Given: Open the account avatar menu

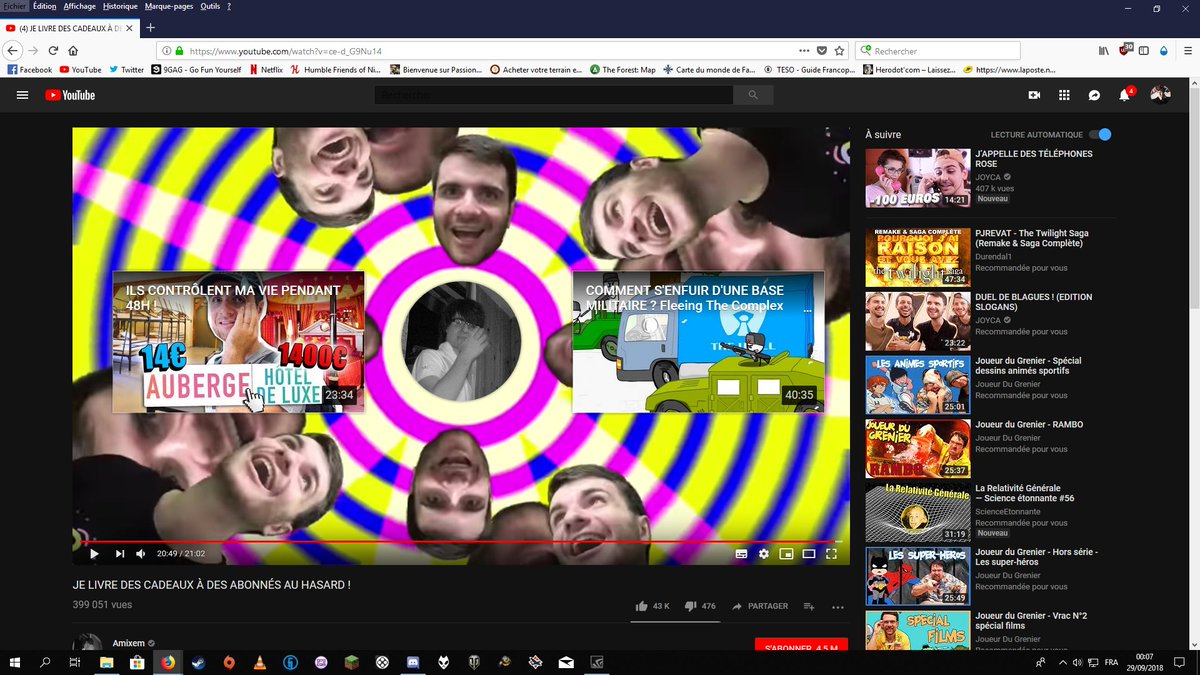Looking at the screenshot, I should click(1160, 95).
